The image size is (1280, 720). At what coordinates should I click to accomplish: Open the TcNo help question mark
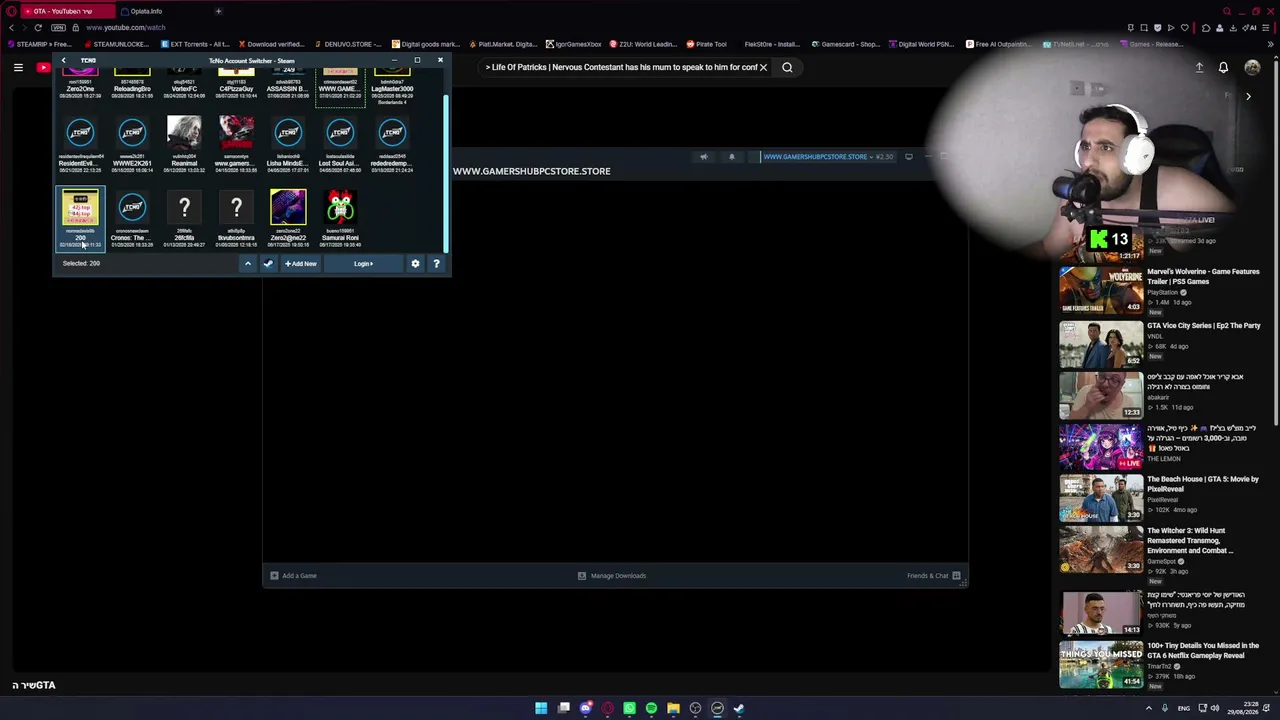[x=436, y=264]
